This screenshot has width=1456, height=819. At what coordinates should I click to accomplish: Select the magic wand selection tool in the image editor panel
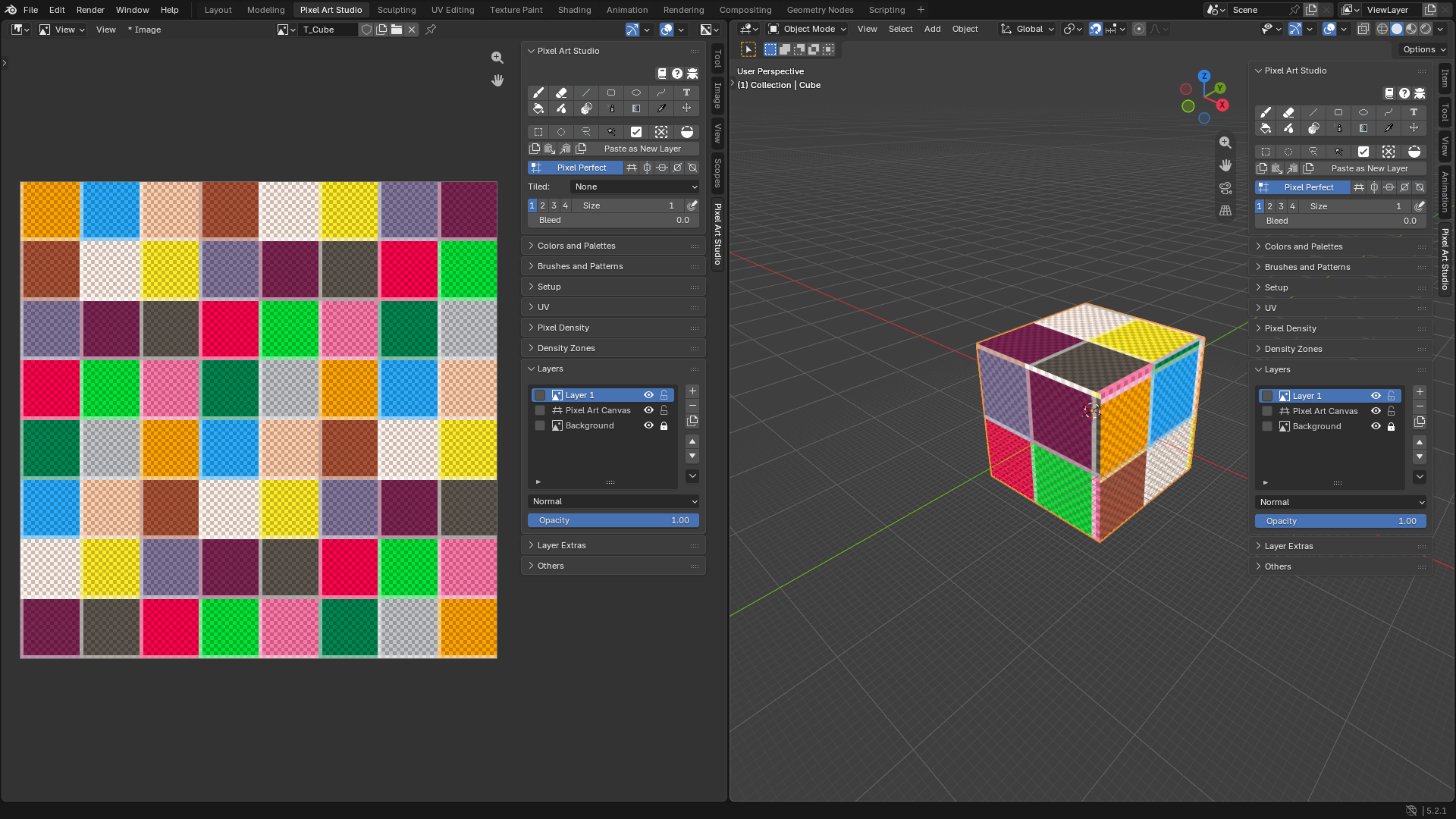point(611,132)
